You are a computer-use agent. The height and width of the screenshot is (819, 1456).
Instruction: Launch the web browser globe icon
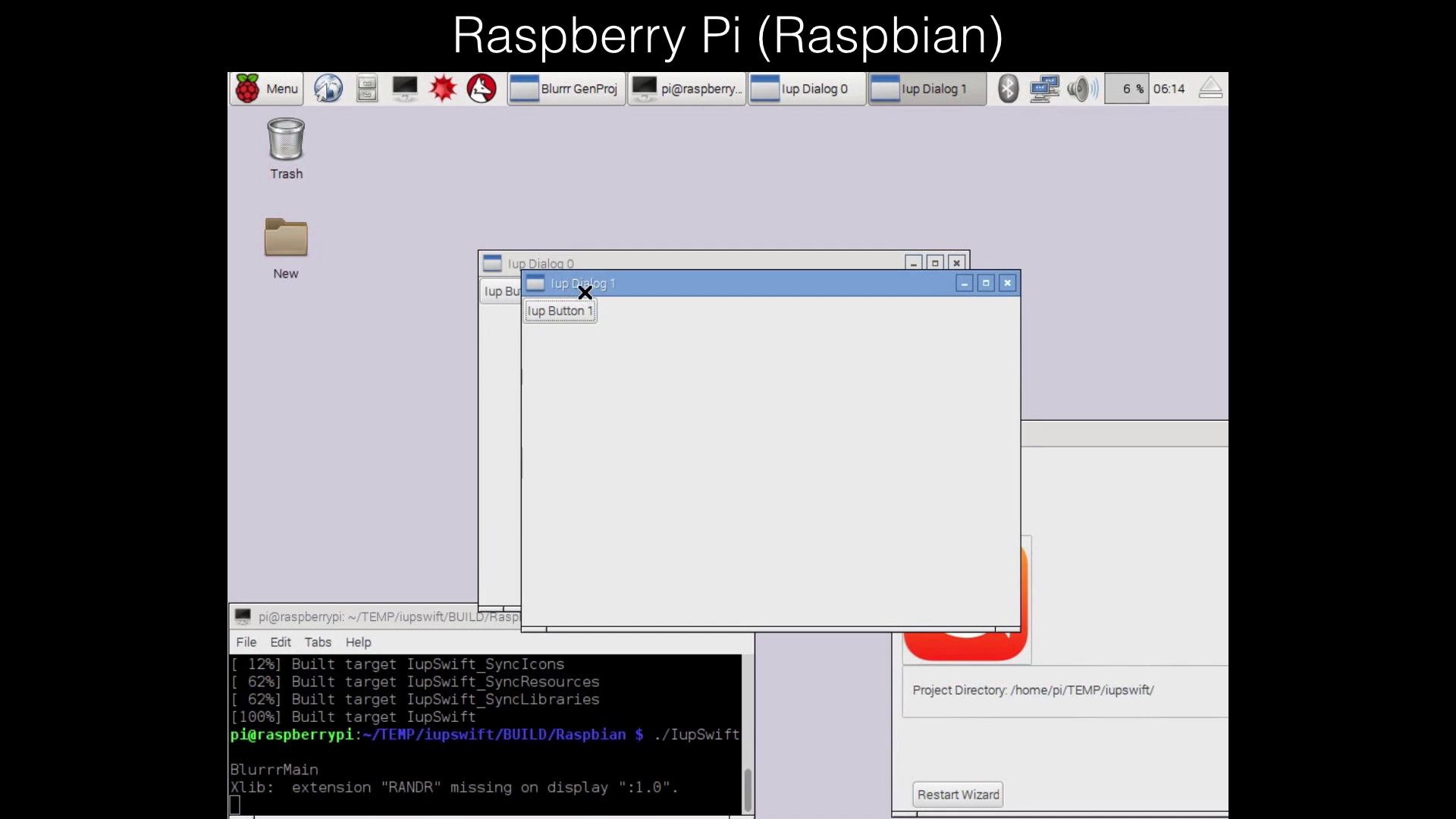(x=328, y=89)
